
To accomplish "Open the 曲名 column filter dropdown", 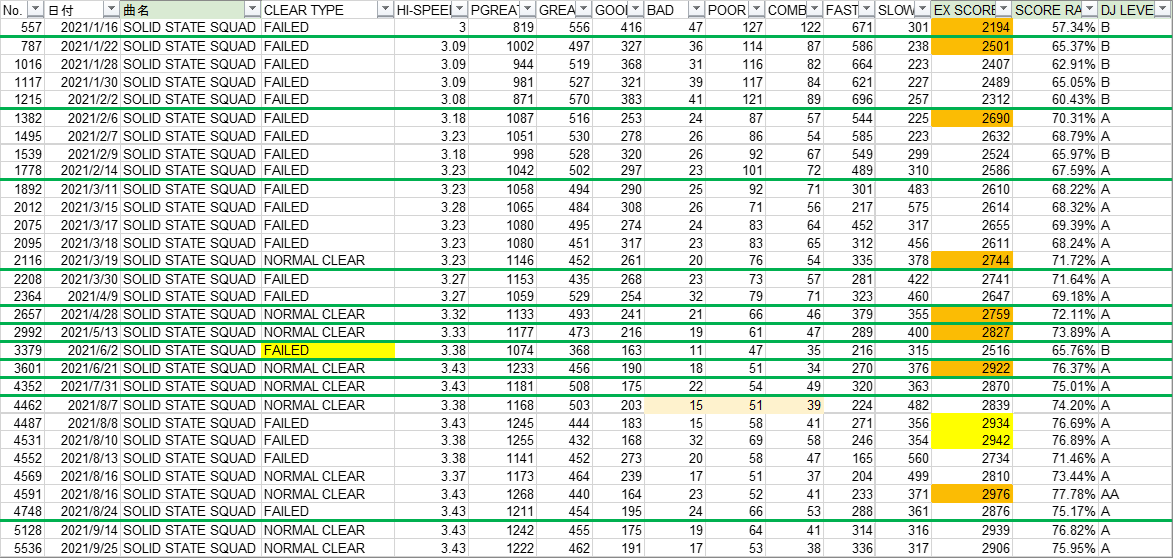I will (x=253, y=10).
